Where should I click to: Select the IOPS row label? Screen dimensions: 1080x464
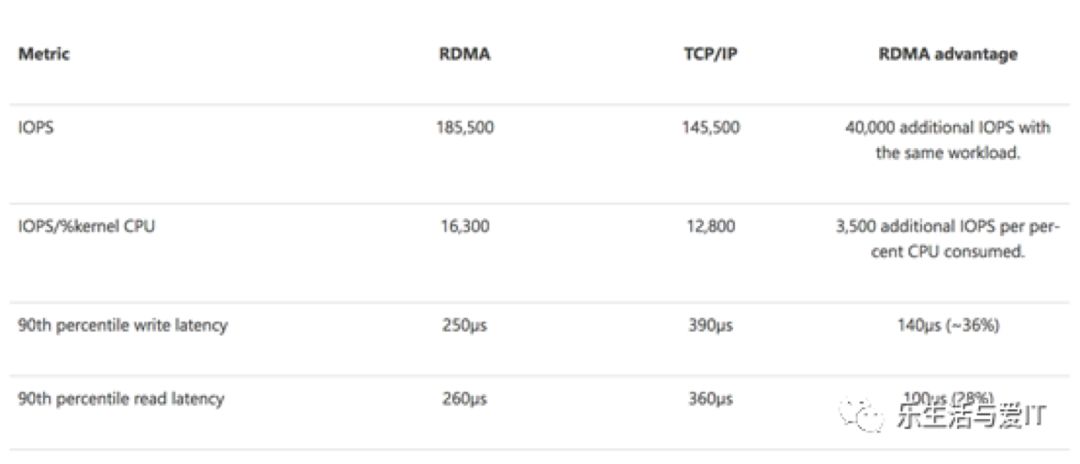coord(36,127)
